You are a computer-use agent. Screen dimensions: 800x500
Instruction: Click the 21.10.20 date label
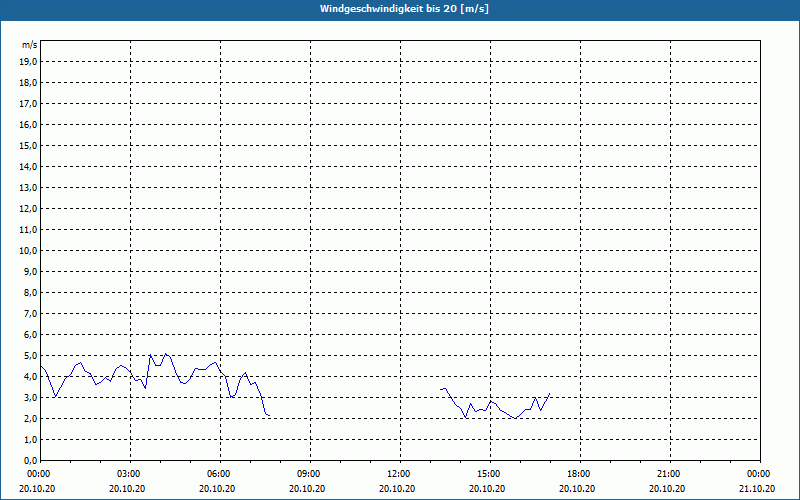(757, 488)
